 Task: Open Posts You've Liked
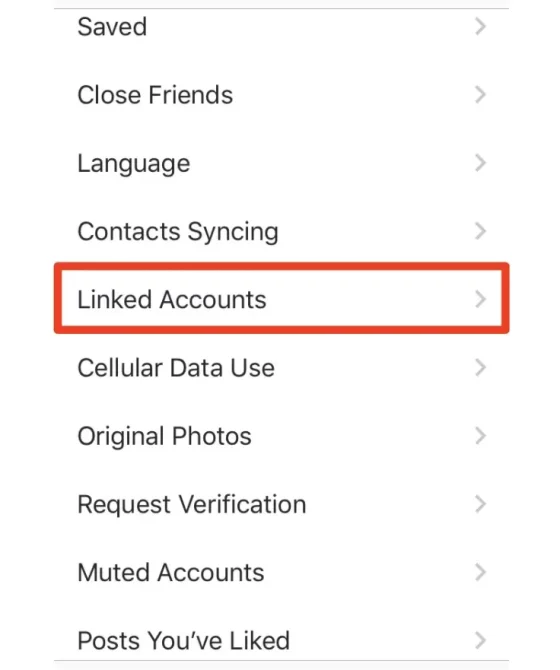281,640
